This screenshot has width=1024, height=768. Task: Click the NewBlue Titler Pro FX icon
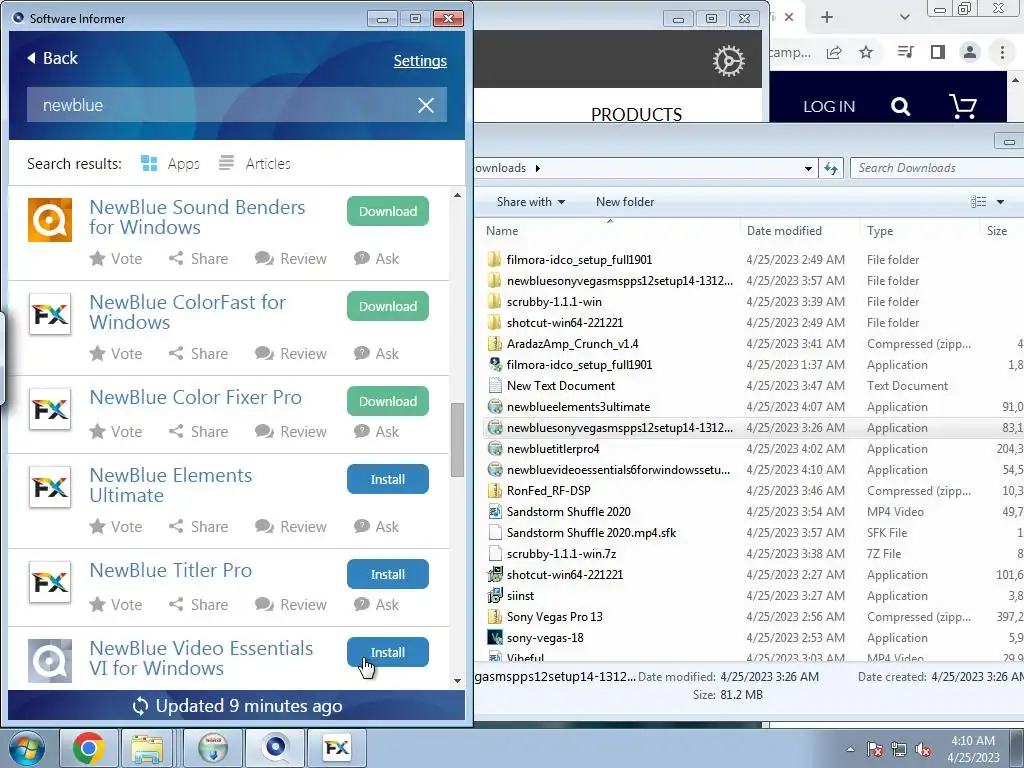[x=50, y=582]
